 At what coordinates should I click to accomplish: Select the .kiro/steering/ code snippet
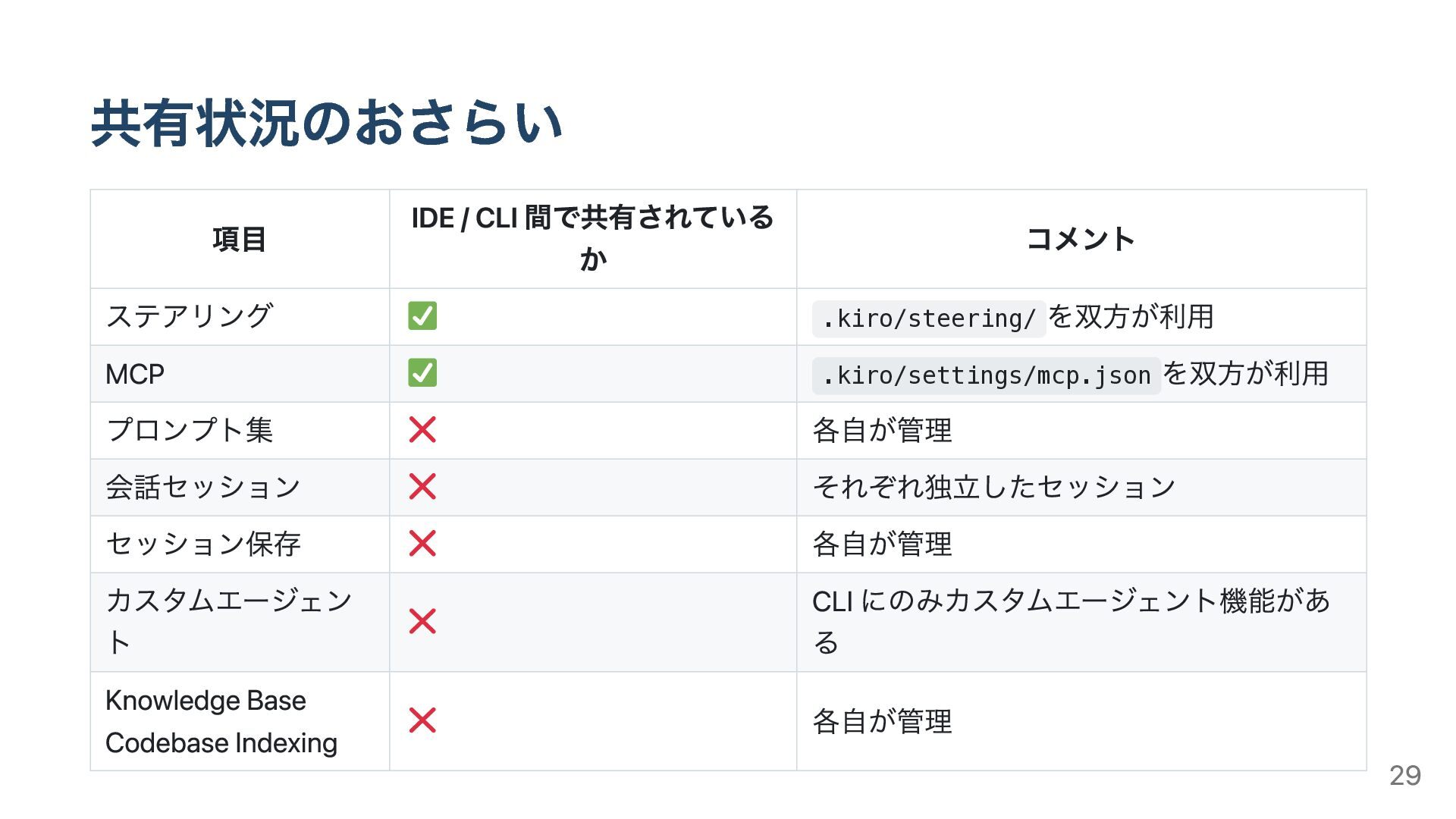(928, 318)
